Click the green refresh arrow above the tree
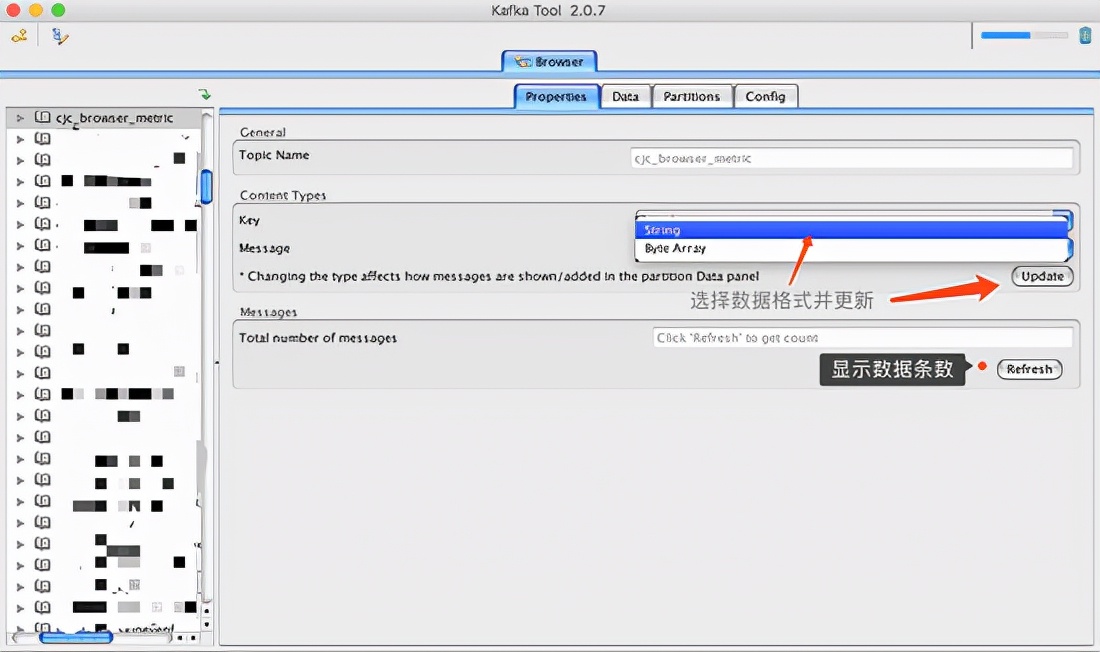Image resolution: width=1100 pixels, height=652 pixels. (204, 94)
